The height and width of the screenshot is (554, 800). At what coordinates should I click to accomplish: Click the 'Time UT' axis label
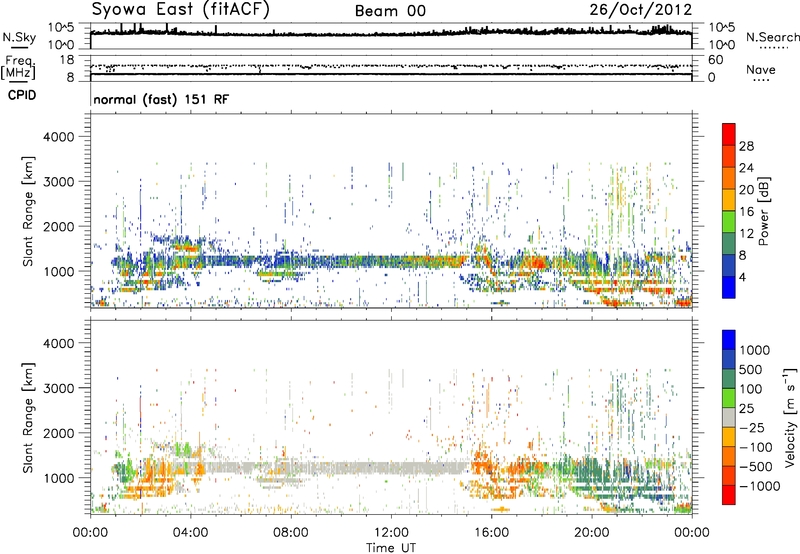pyautogui.click(x=391, y=548)
